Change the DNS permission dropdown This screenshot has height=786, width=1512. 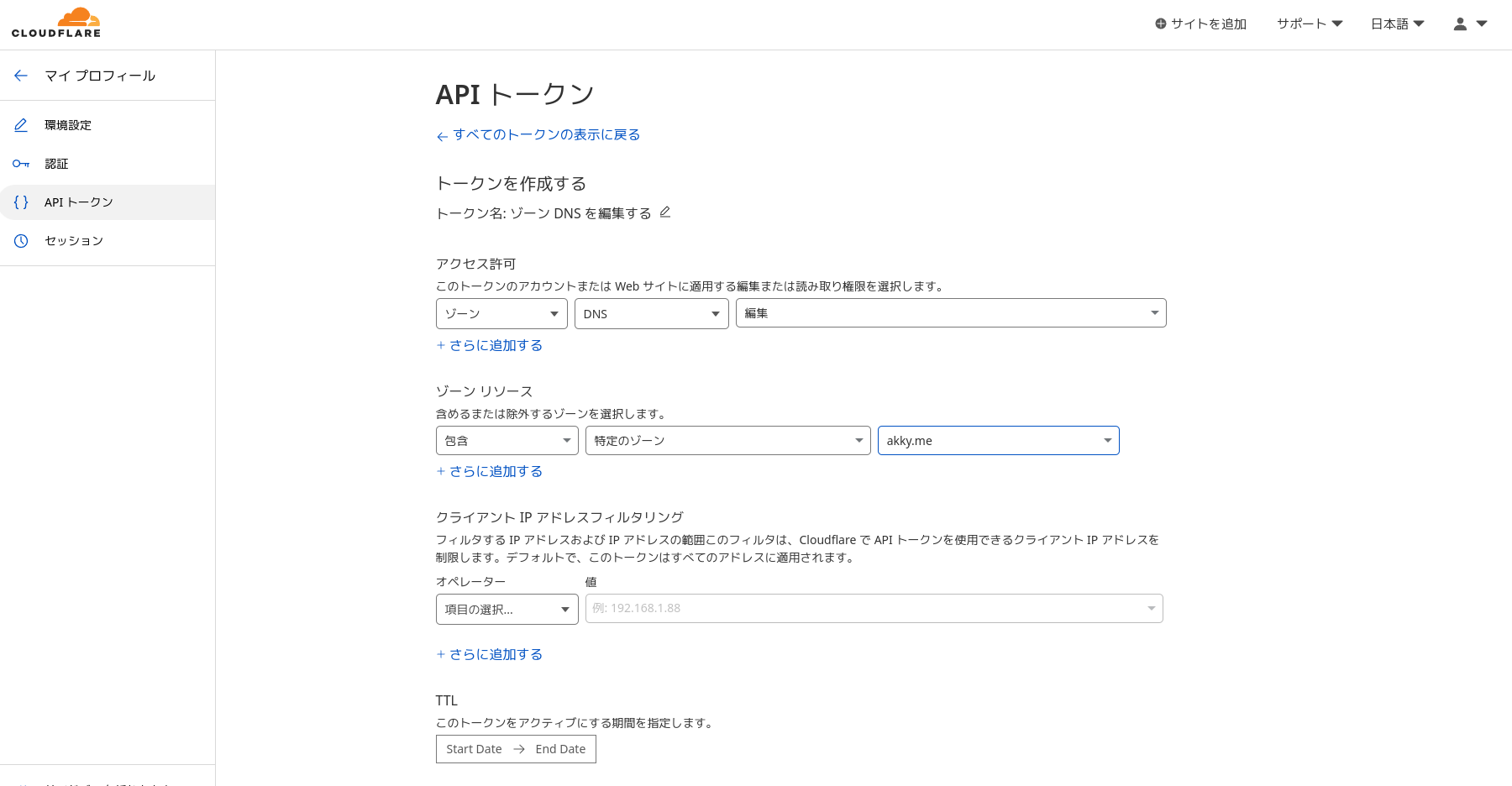[x=651, y=313]
